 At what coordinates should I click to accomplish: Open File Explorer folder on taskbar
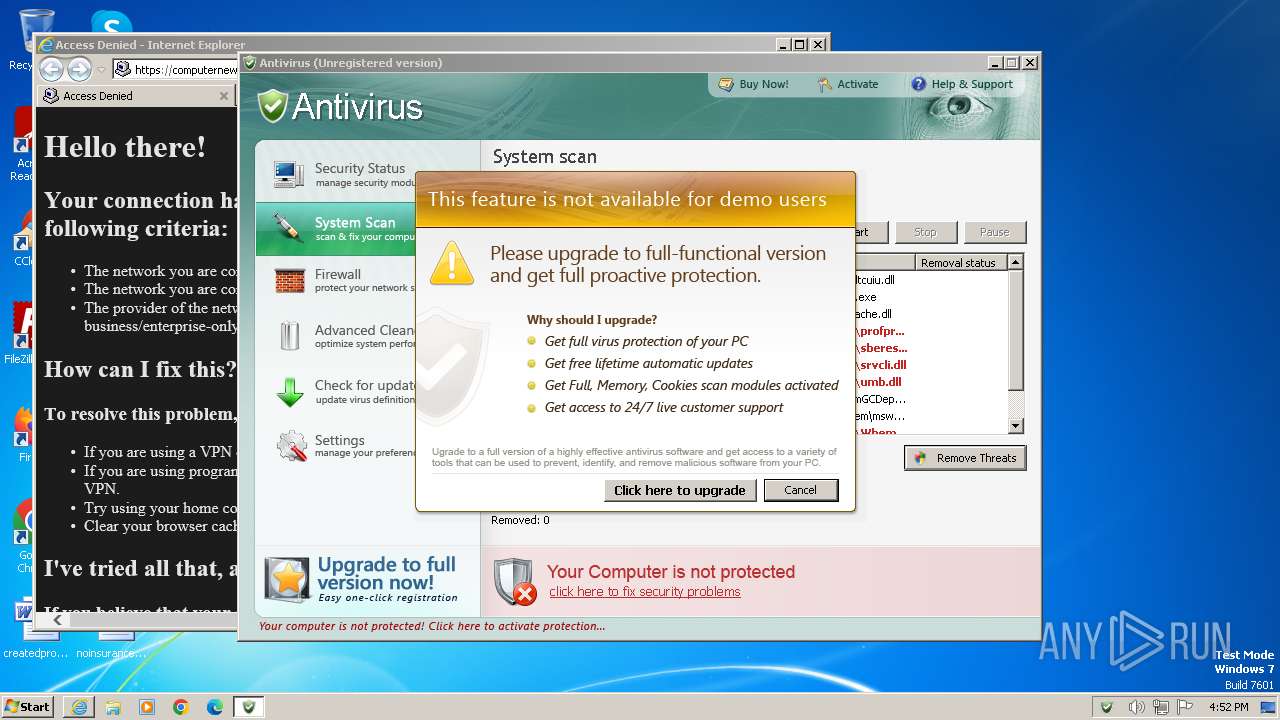pyautogui.click(x=113, y=707)
